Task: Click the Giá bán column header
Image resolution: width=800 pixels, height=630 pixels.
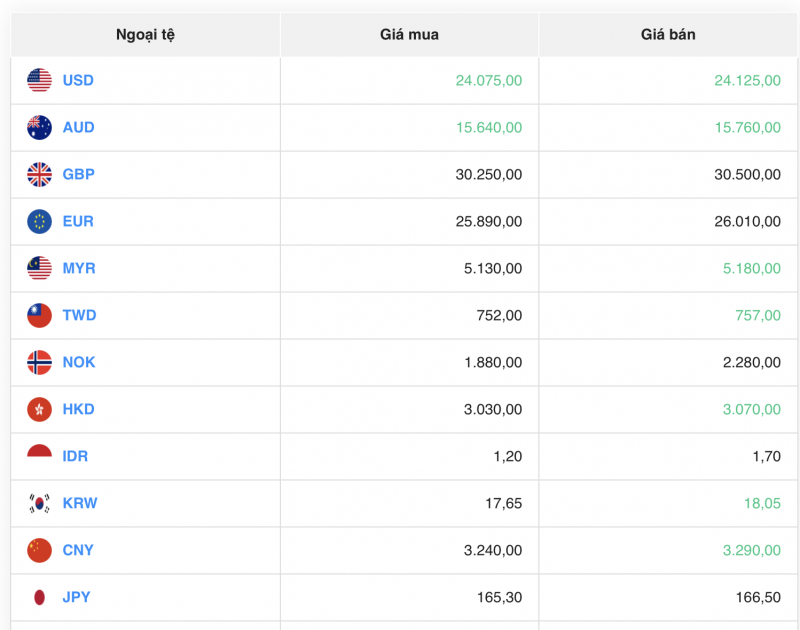Action: coord(668,34)
